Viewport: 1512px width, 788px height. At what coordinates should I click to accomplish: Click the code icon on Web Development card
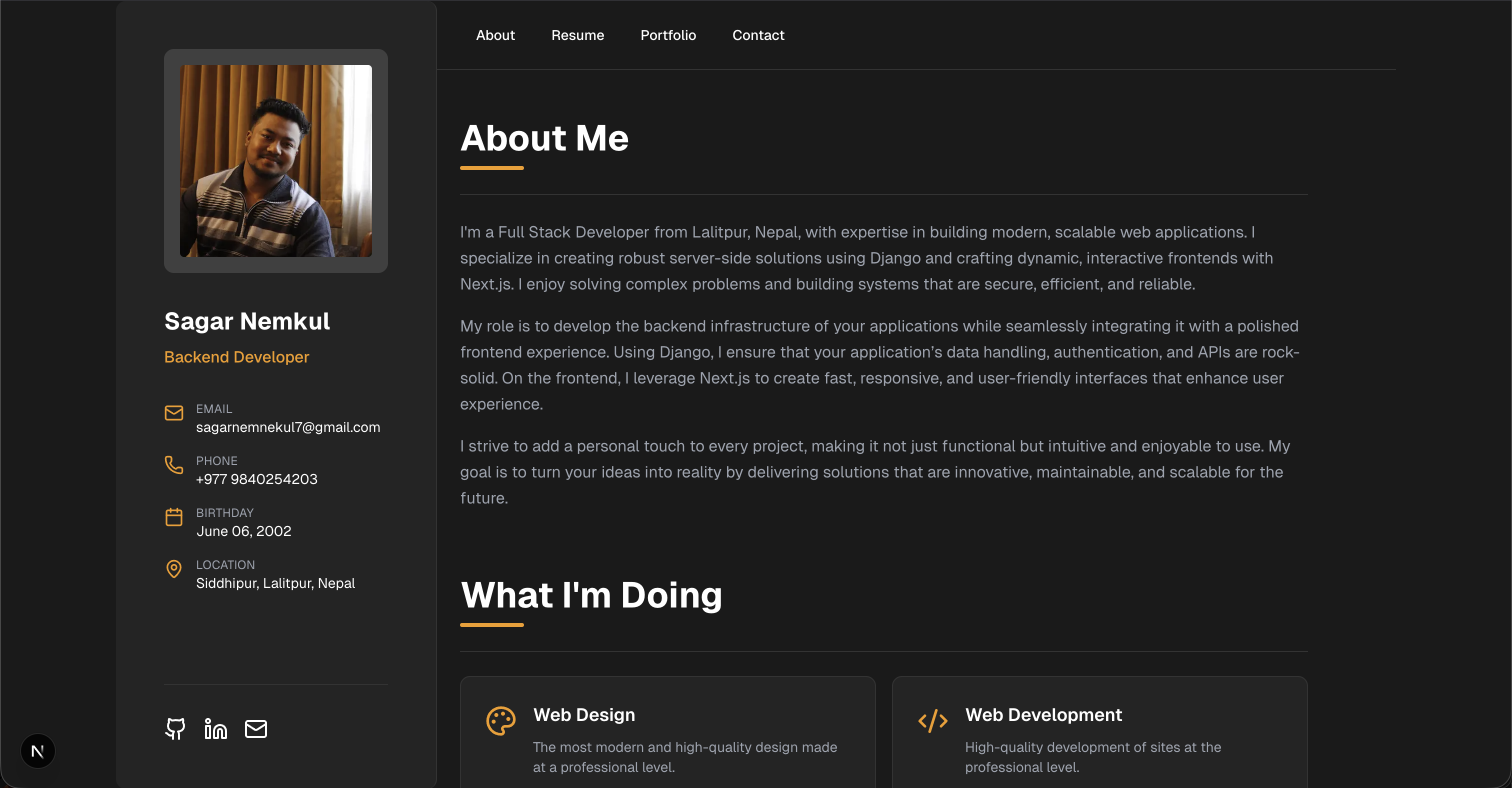pyautogui.click(x=932, y=721)
